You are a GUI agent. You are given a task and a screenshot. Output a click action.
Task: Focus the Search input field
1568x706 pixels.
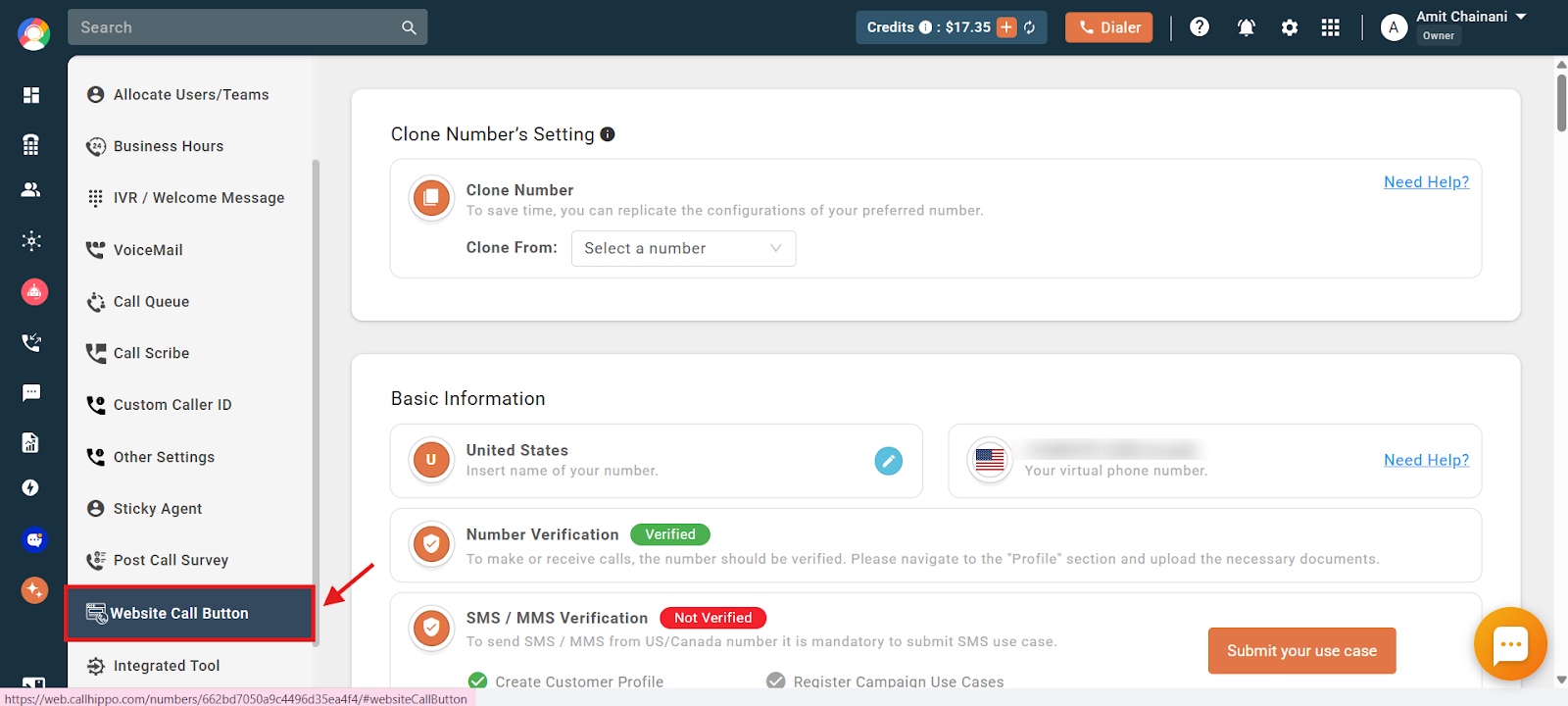pyautogui.click(x=247, y=27)
